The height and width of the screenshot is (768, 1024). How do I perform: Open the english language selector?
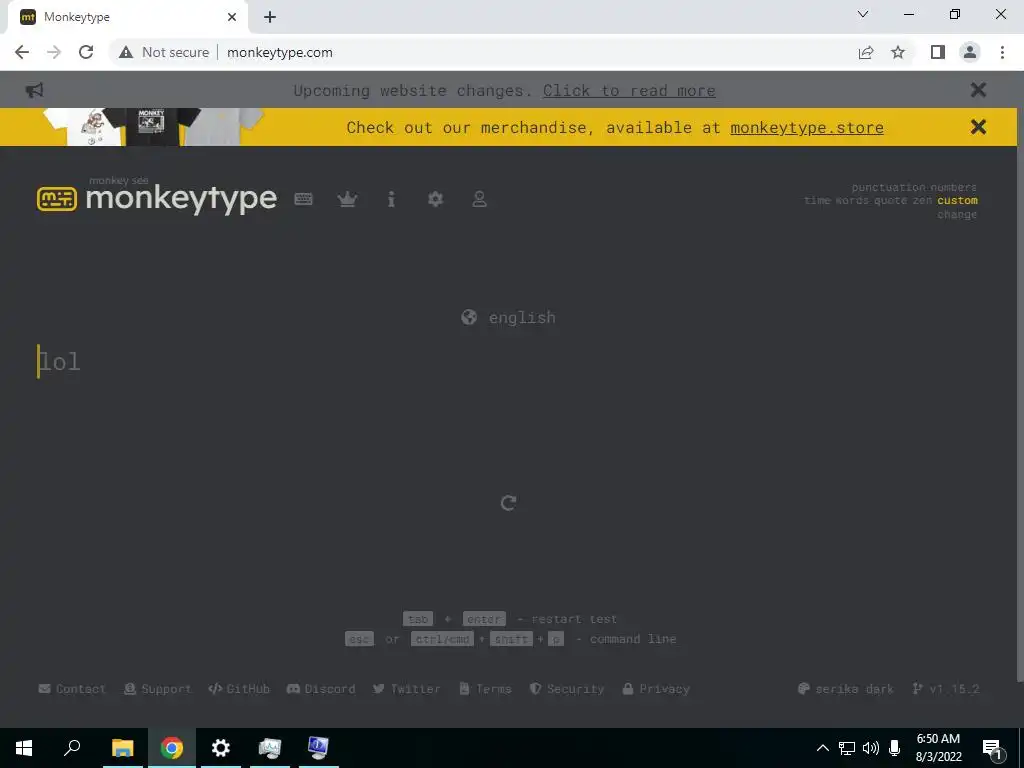[508, 317]
